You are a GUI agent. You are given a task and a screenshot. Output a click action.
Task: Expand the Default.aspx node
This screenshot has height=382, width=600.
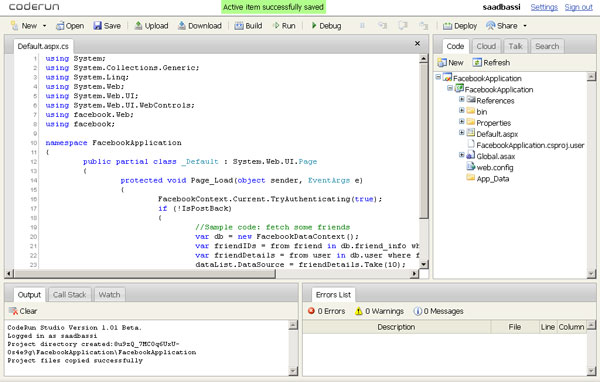[x=461, y=133]
